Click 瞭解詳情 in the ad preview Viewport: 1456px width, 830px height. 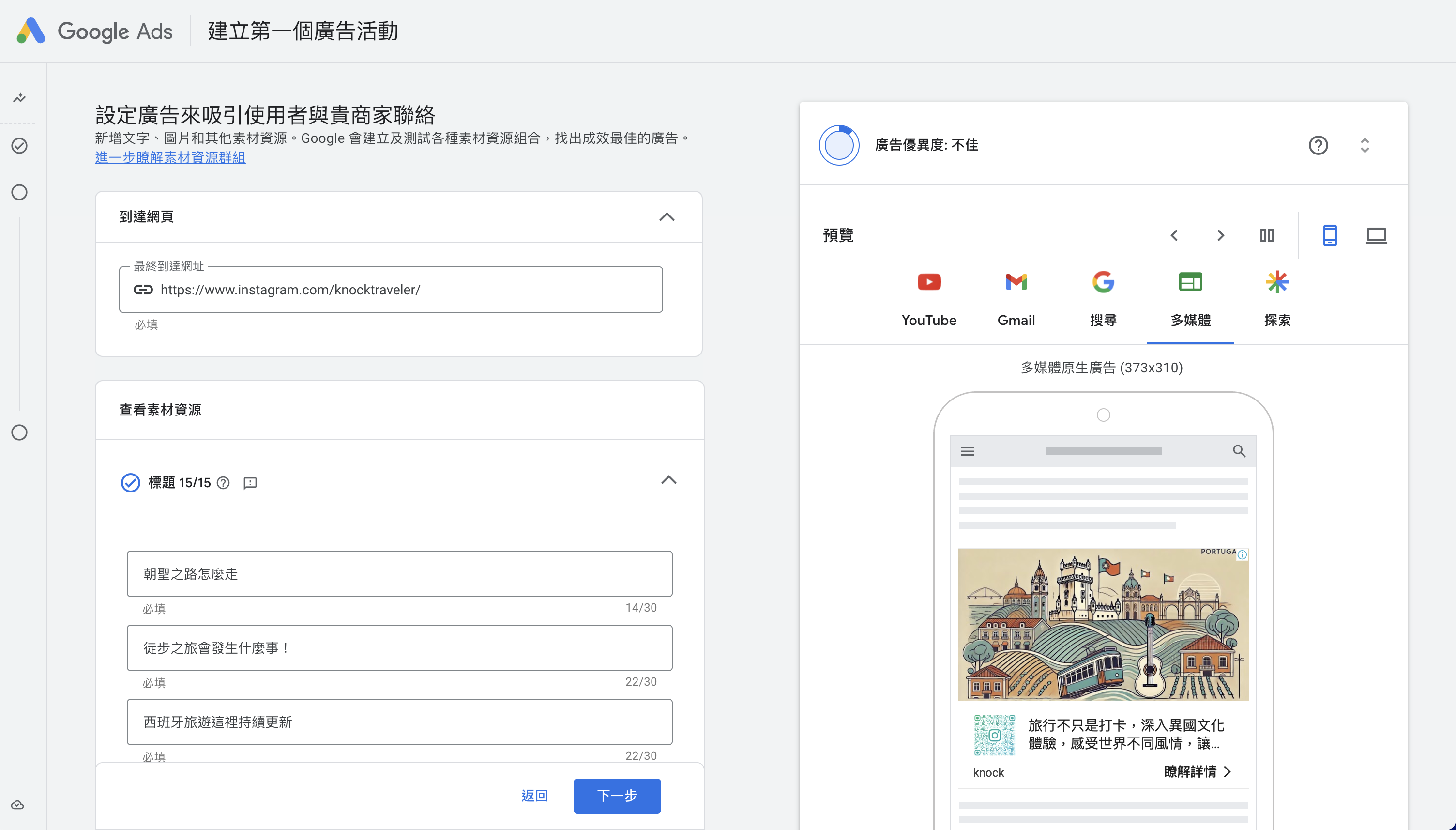click(1198, 772)
